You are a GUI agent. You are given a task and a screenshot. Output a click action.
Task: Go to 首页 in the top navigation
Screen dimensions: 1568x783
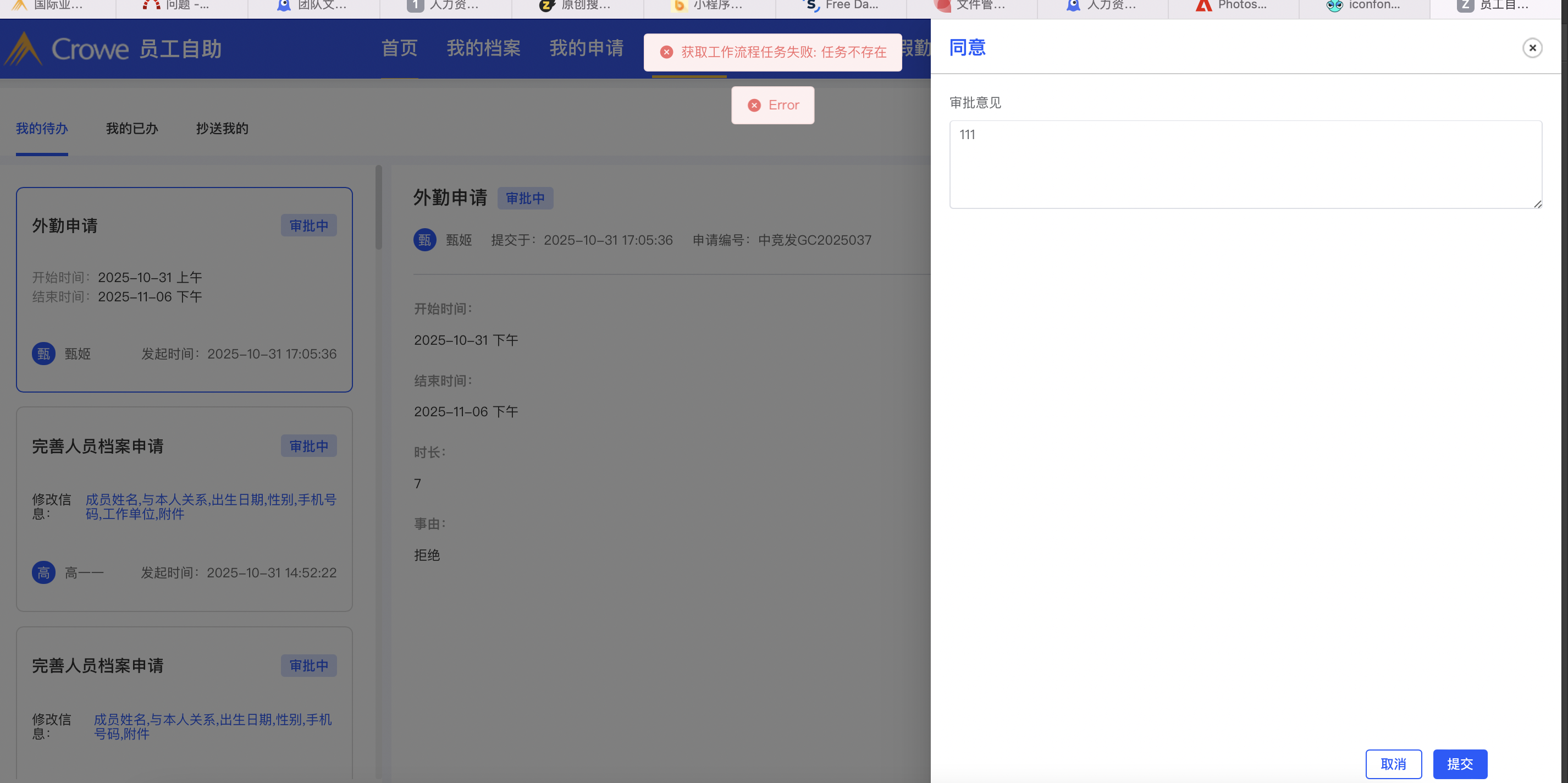point(399,48)
